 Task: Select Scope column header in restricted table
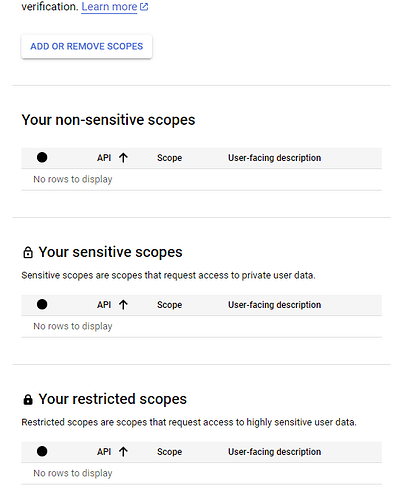[x=170, y=452]
